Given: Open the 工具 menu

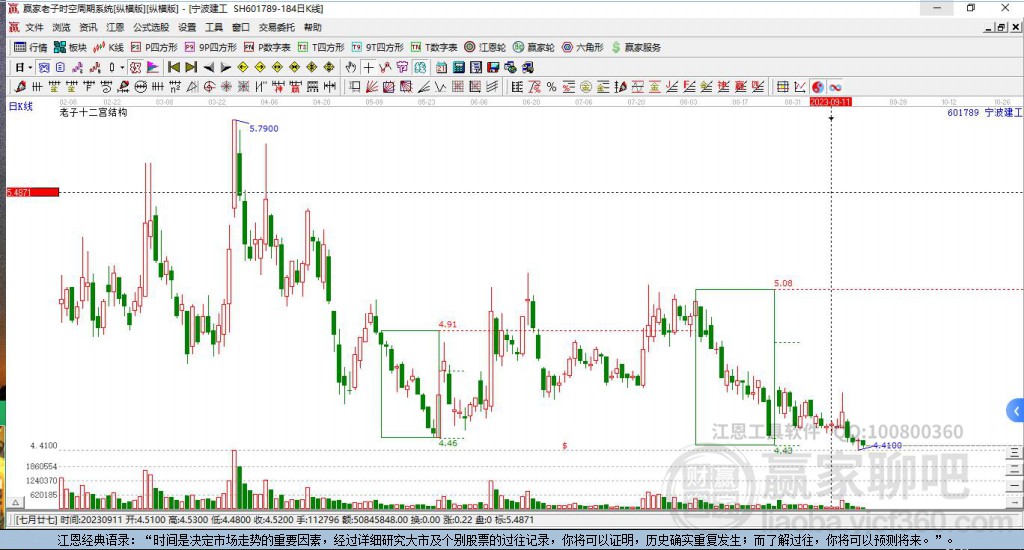Looking at the screenshot, I should [x=214, y=27].
